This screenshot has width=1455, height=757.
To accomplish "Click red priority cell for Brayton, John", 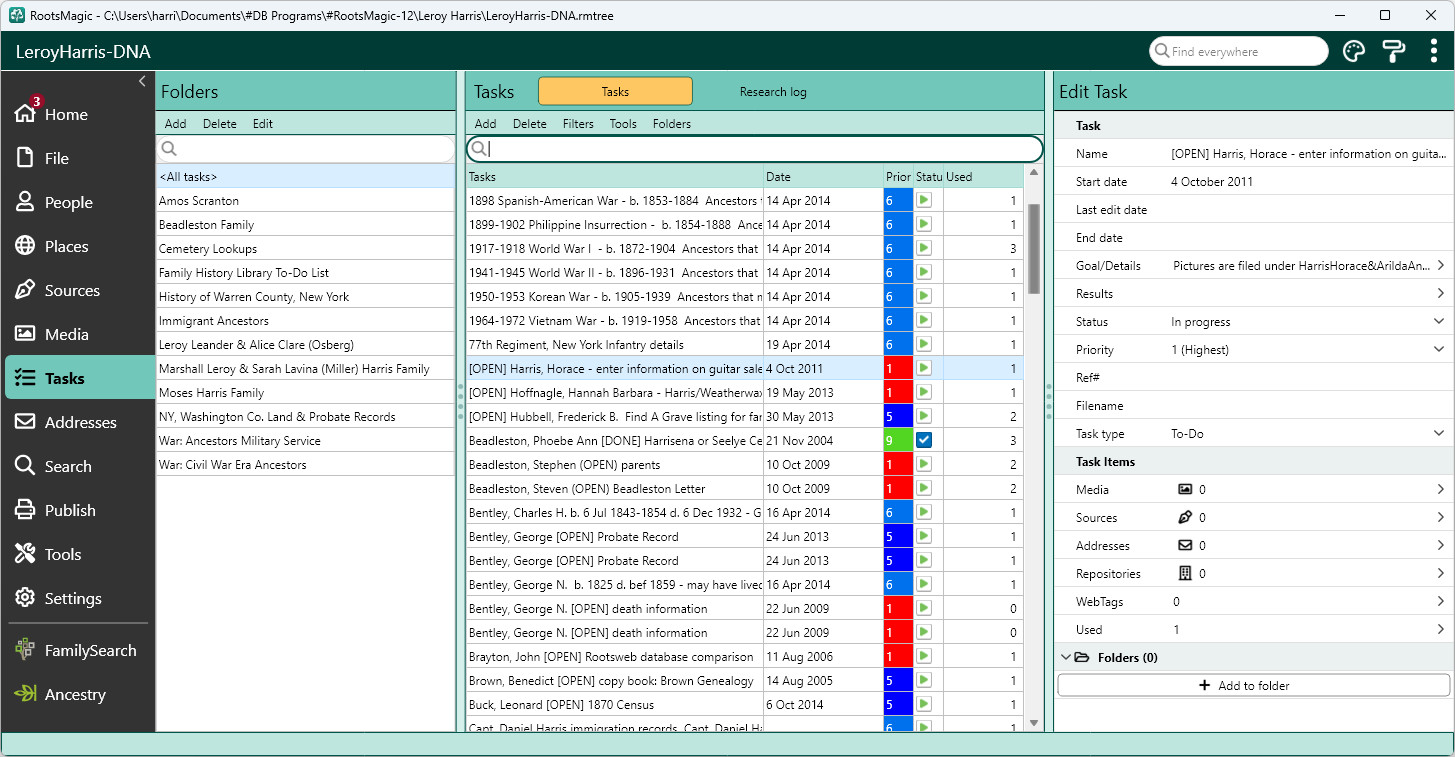I will [898, 656].
